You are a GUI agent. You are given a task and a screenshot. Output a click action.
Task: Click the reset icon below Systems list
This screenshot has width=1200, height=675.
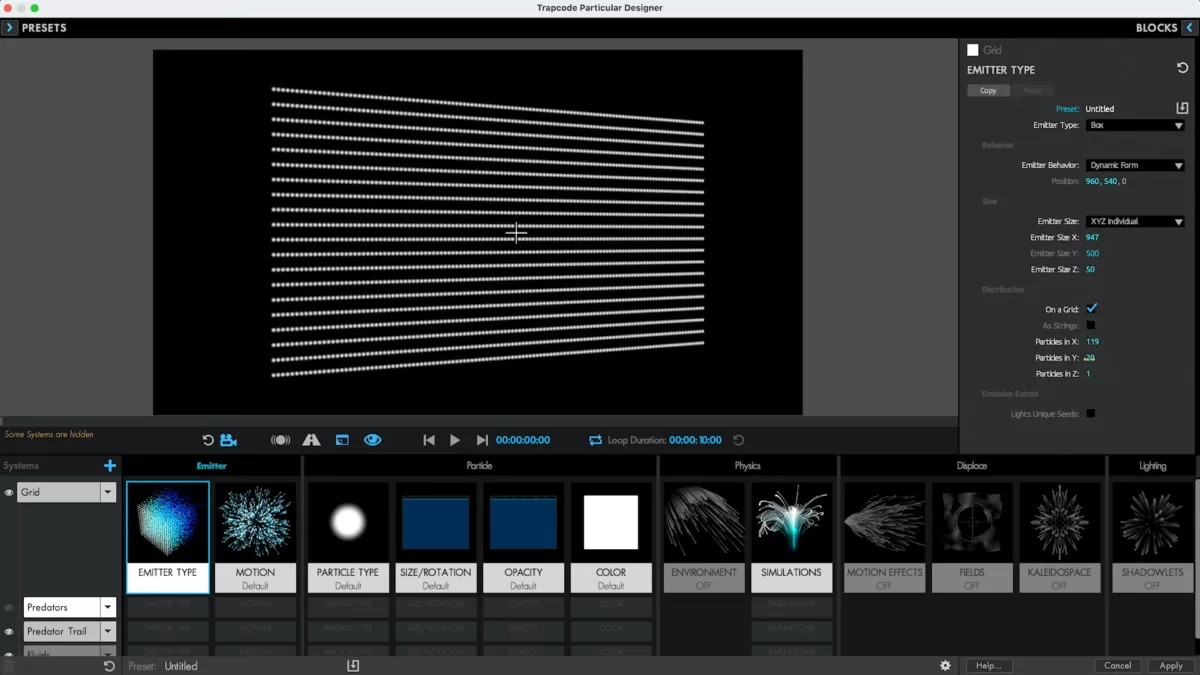[109, 666]
